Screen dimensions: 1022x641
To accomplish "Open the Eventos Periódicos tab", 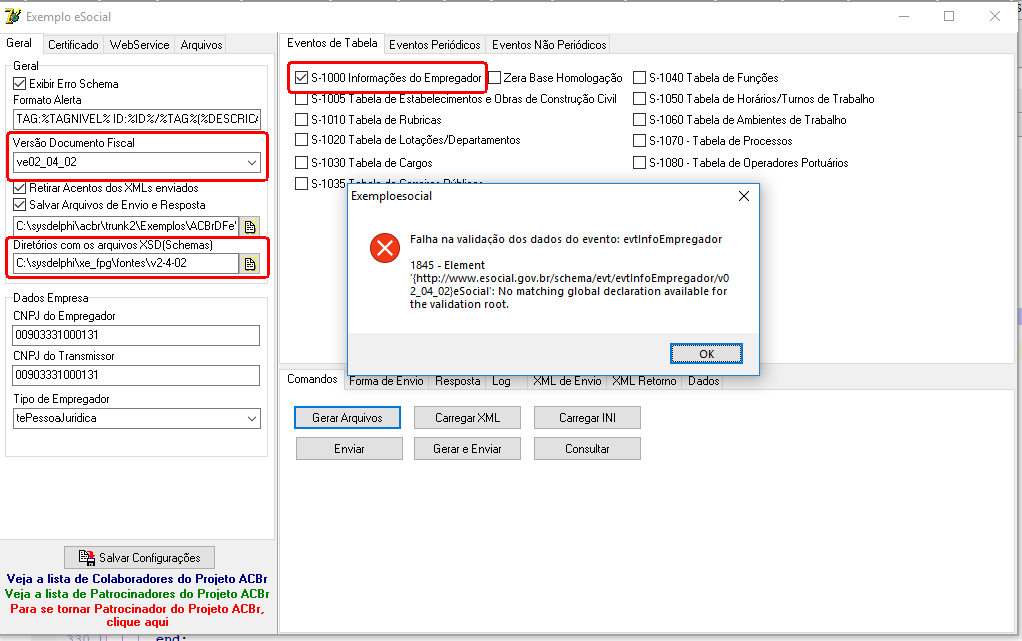I will pyautogui.click(x=435, y=44).
